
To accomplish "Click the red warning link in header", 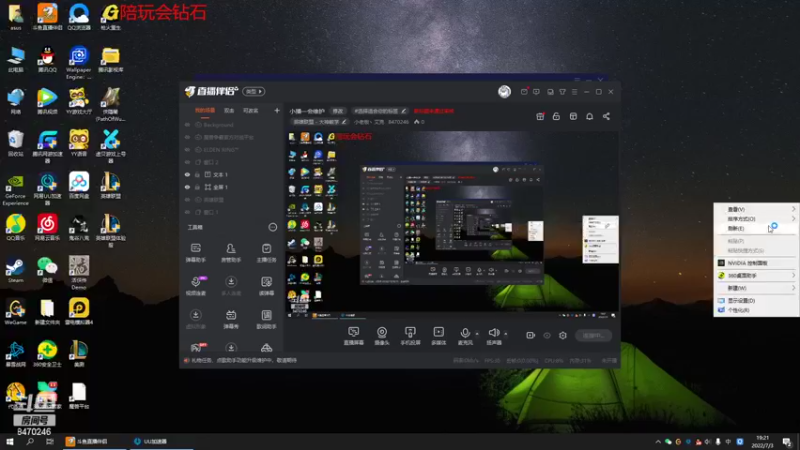I will (434, 111).
